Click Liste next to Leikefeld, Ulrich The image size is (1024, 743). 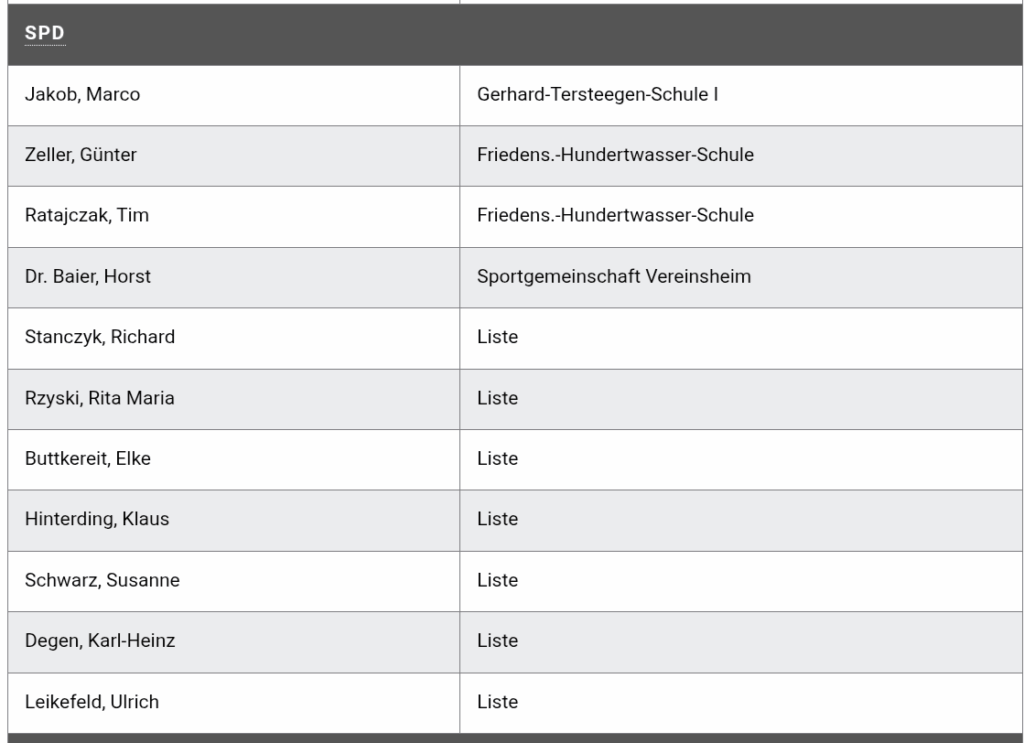coord(498,702)
